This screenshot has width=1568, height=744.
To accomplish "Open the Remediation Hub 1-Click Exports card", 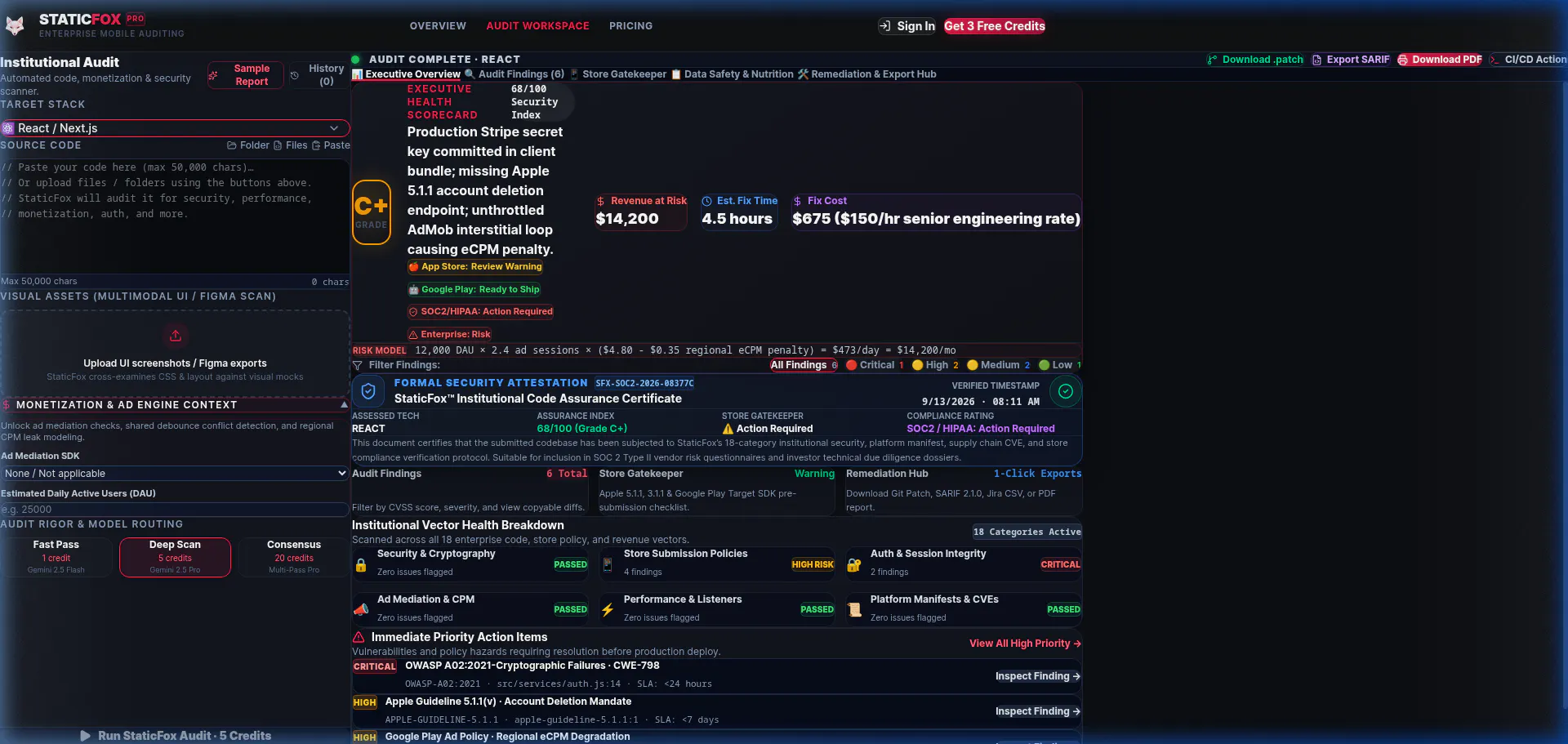I will coord(964,490).
